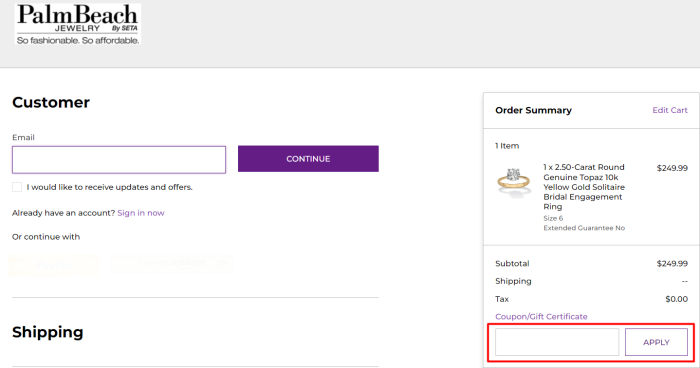Focus the coupon code input field

[557, 342]
